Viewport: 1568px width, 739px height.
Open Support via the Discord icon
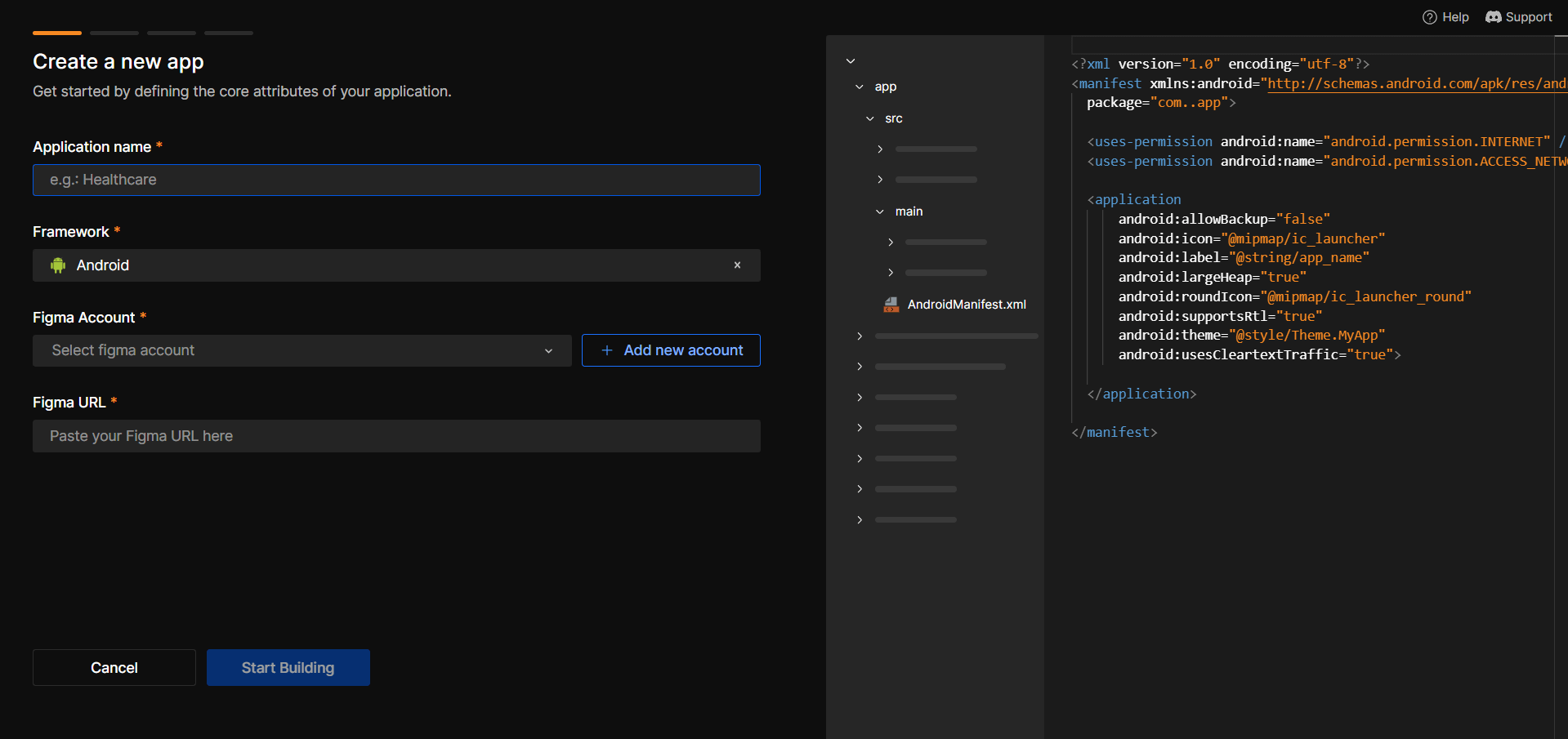tap(1493, 17)
